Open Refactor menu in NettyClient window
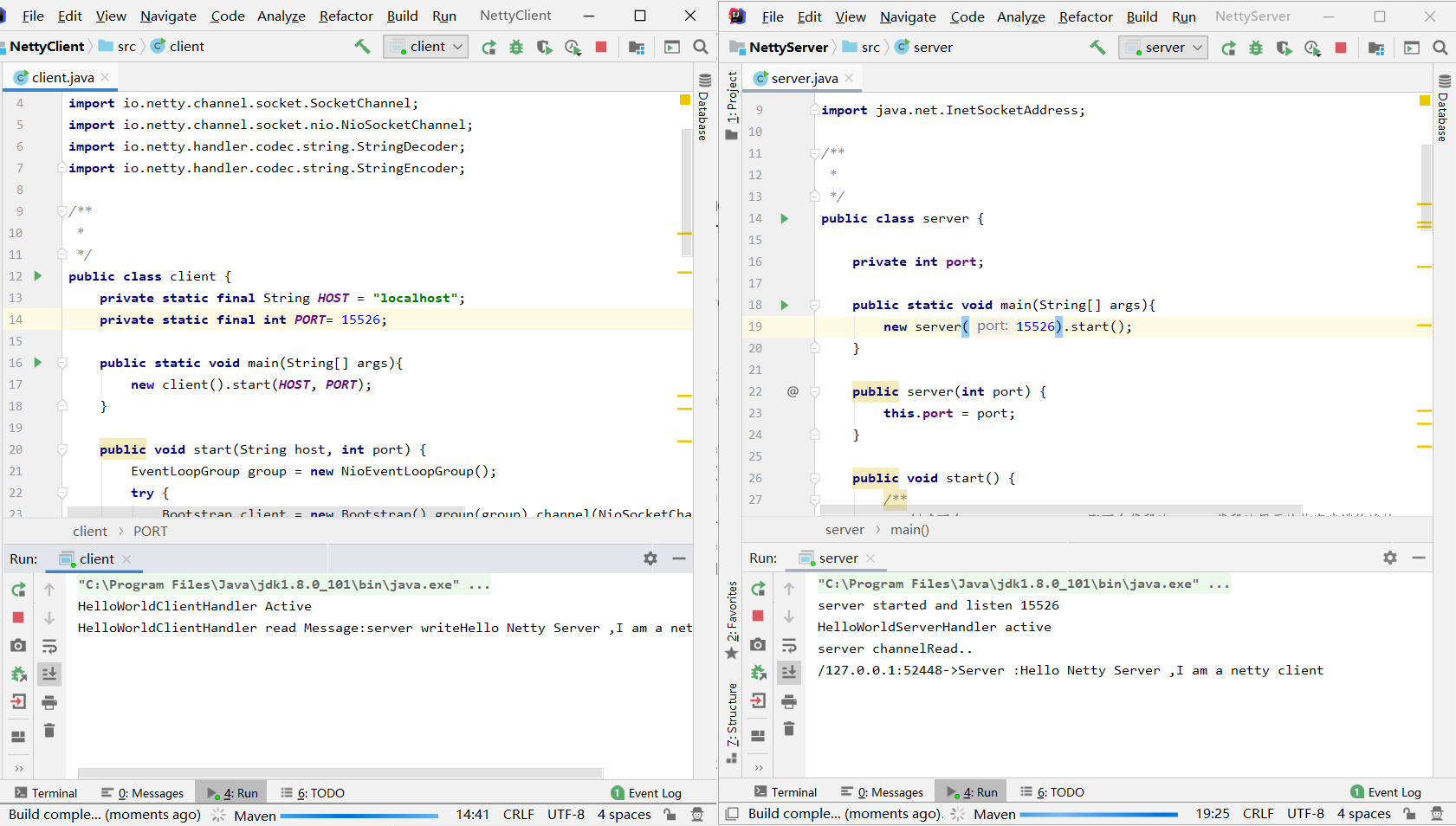The height and width of the screenshot is (826, 1456). 346,16
